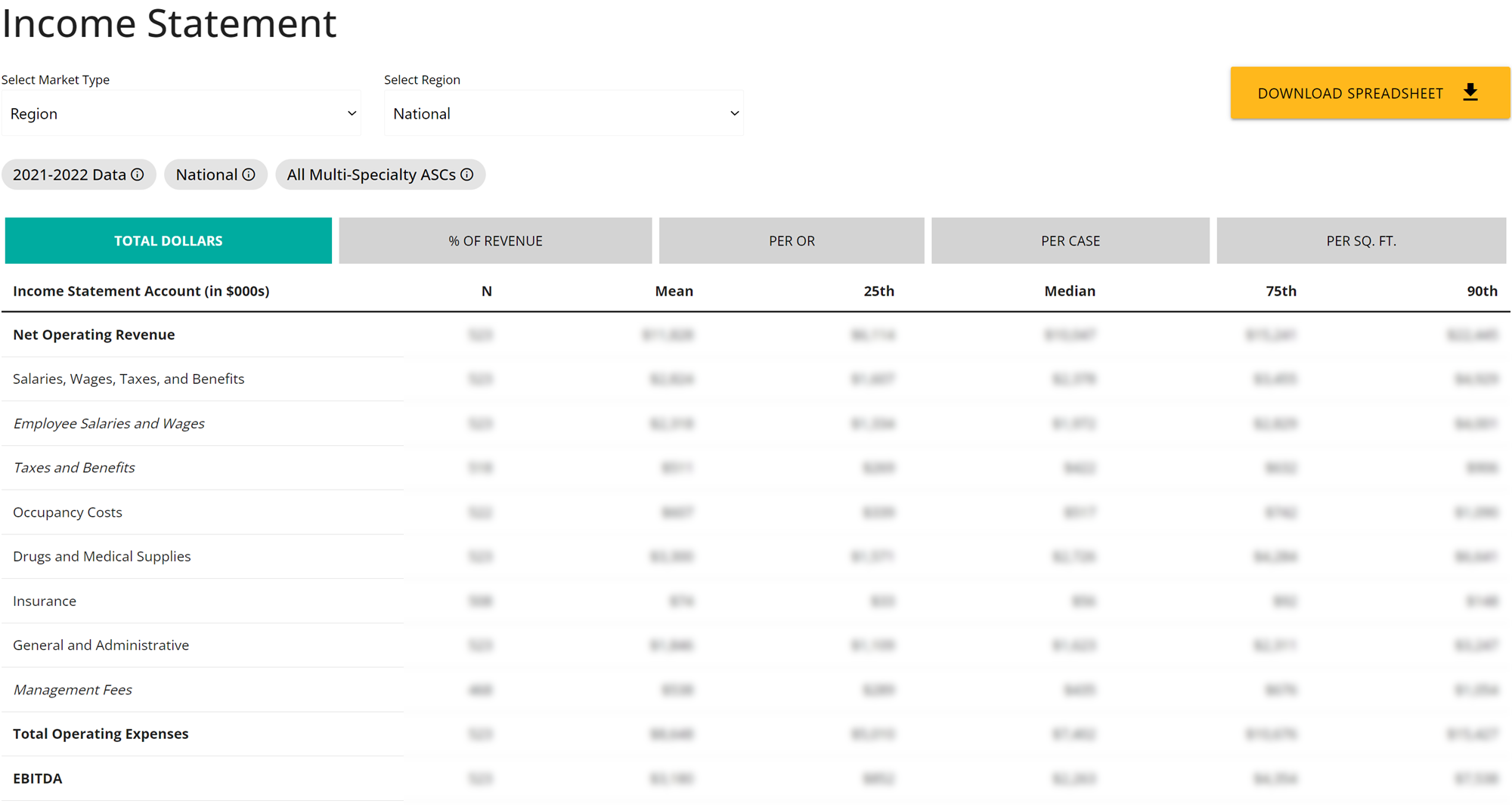
Task: Open the Select Region dropdown
Action: tap(563, 113)
